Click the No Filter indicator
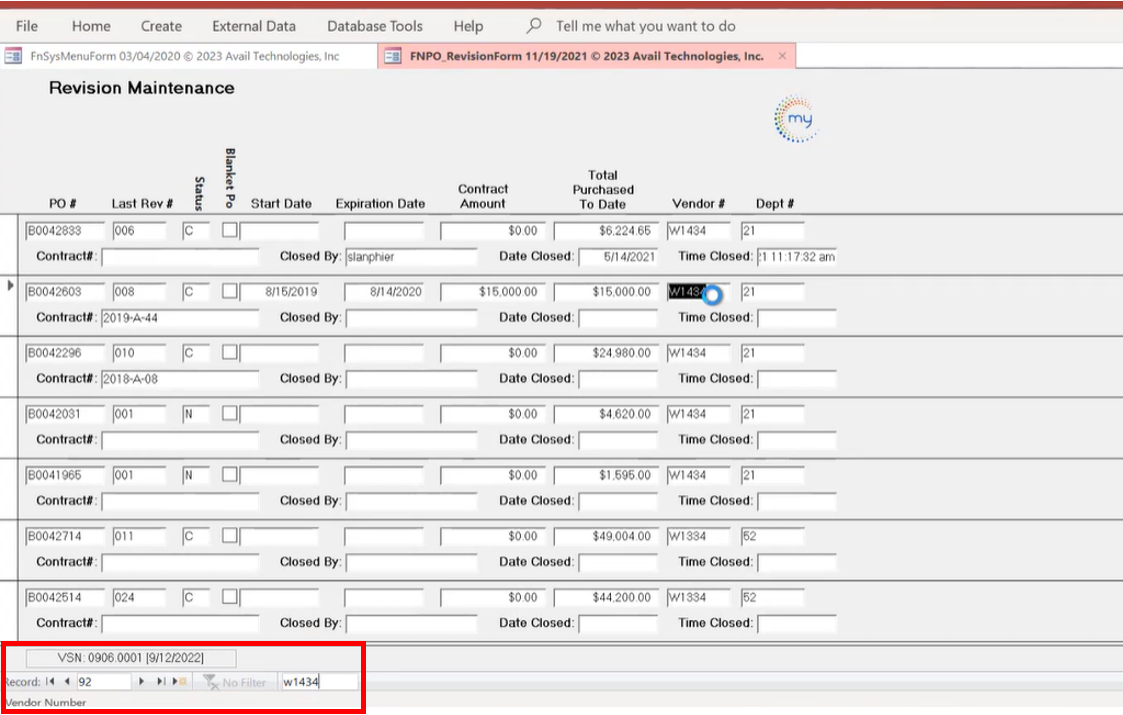Image resolution: width=1123 pixels, height=715 pixels. pyautogui.click(x=235, y=681)
